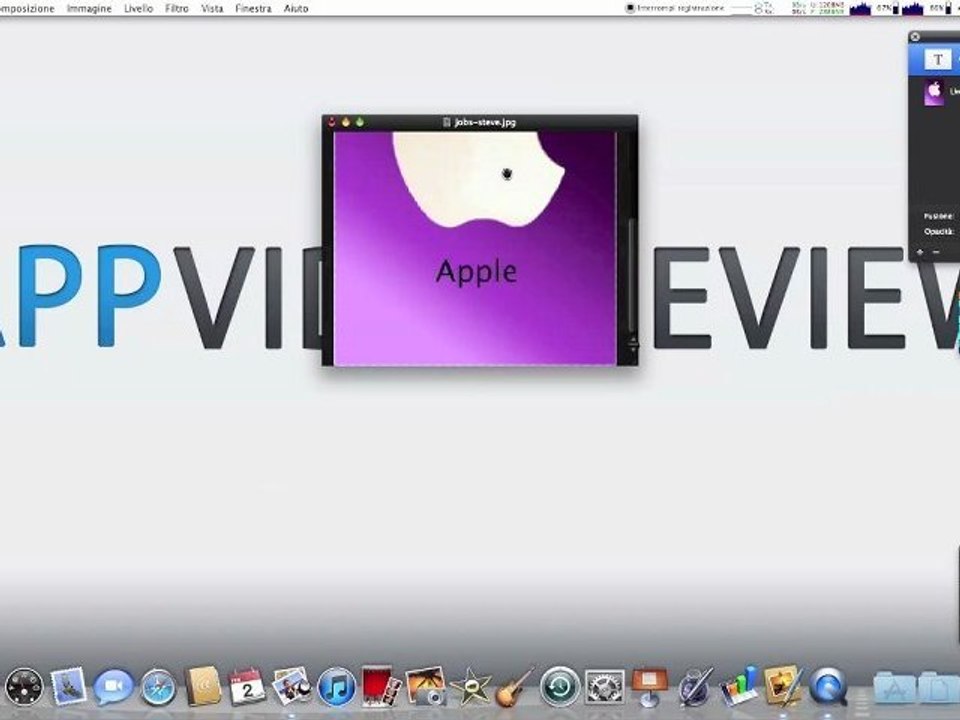The height and width of the screenshot is (720, 960).
Task: Launch Safari from the Dock
Action: (158, 686)
